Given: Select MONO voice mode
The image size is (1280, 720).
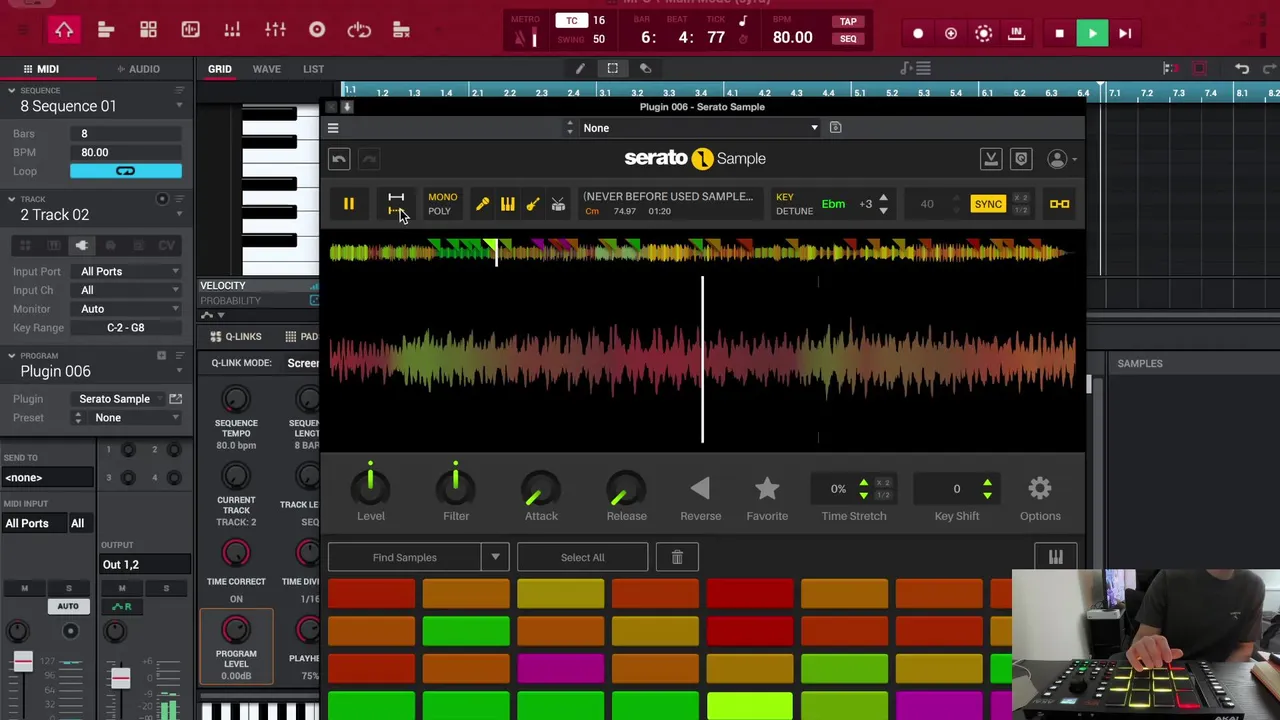Looking at the screenshot, I should [442, 197].
